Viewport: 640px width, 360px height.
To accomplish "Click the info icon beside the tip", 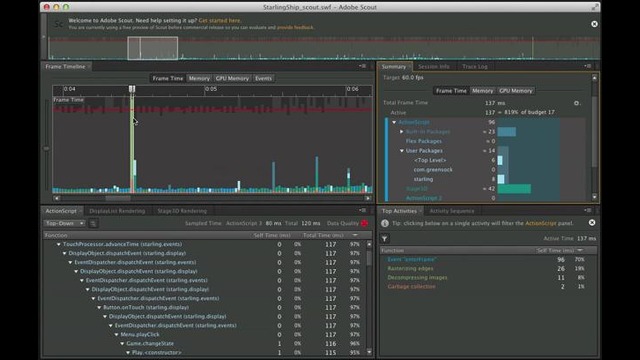I will click(384, 223).
